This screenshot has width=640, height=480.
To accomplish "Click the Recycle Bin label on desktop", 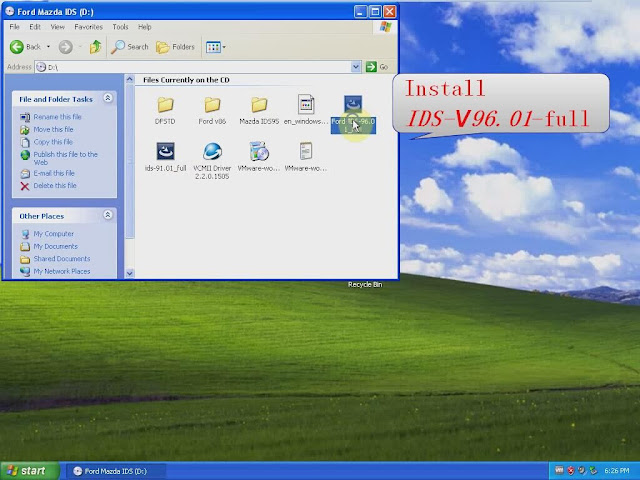I will [x=365, y=284].
